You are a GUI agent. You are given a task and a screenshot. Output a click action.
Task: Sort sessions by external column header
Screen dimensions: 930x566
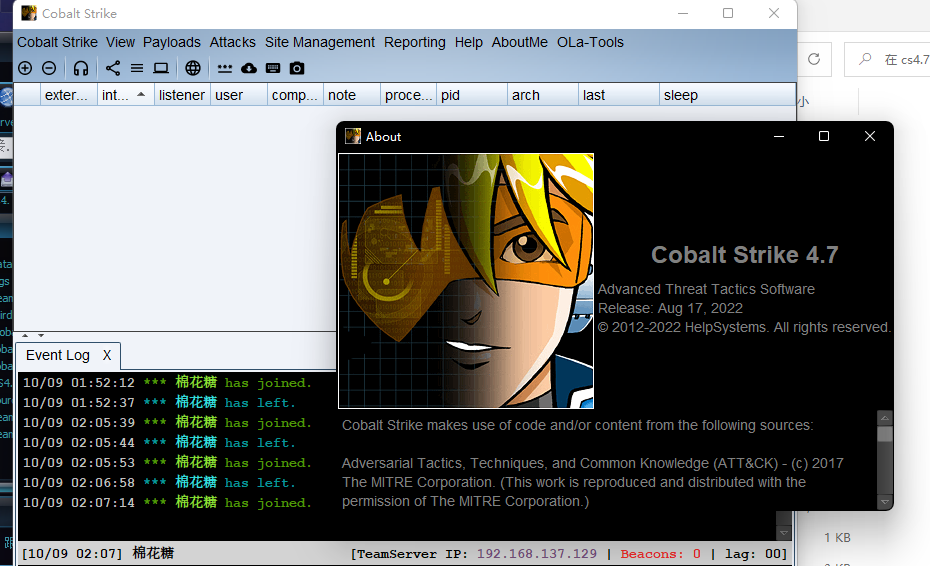(x=69, y=95)
